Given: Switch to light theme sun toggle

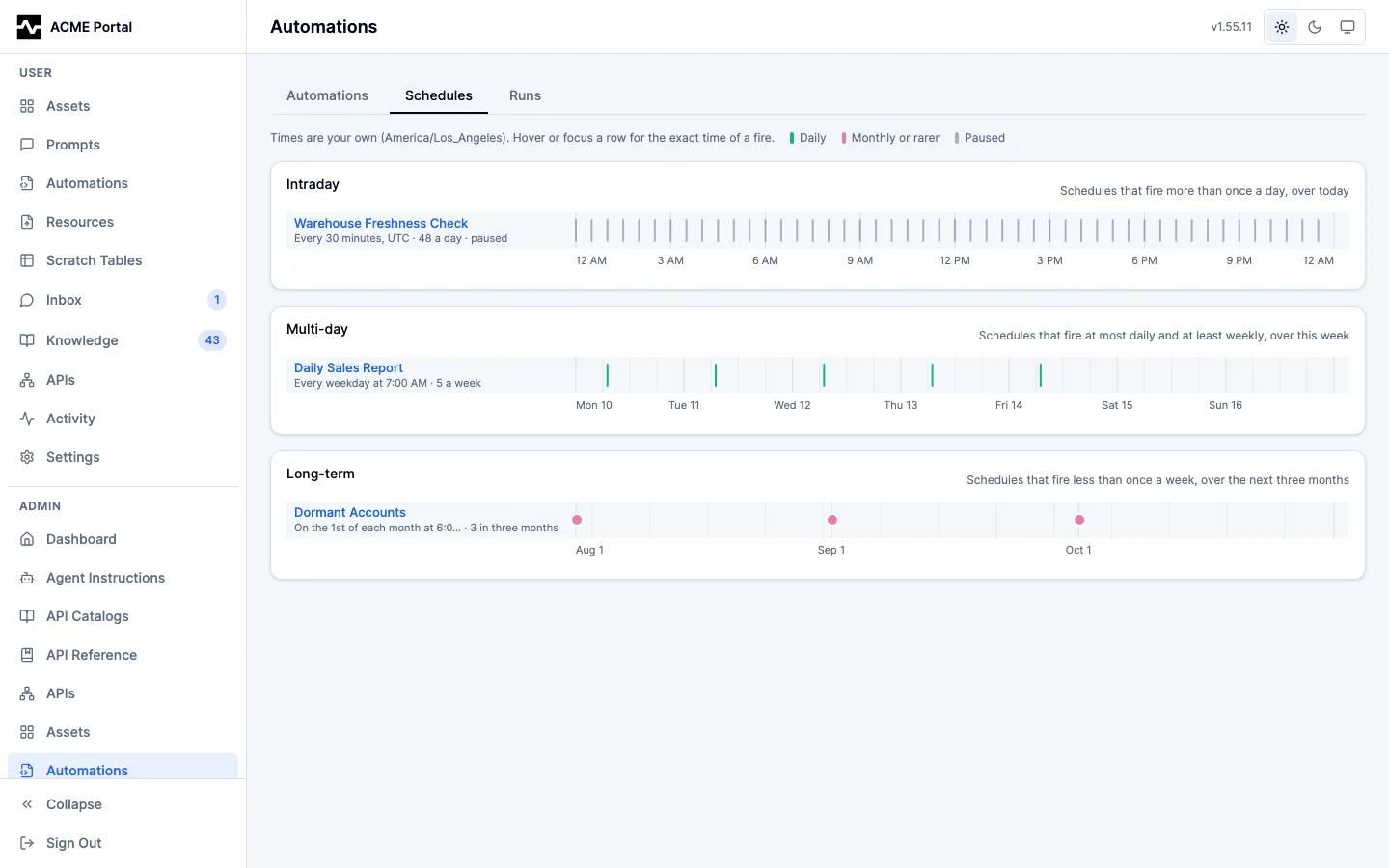Looking at the screenshot, I should (x=1282, y=27).
